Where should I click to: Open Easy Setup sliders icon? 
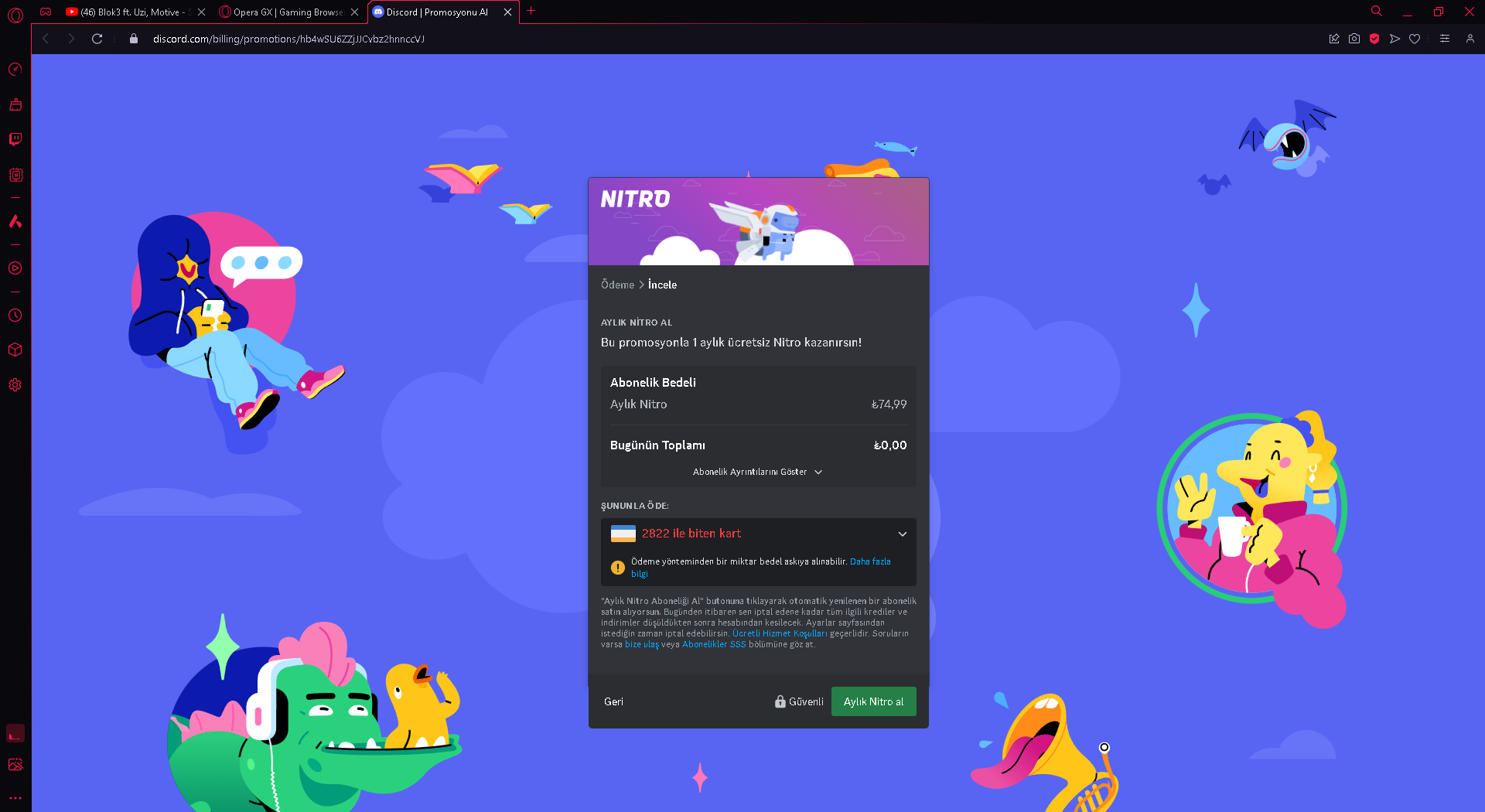click(1445, 39)
